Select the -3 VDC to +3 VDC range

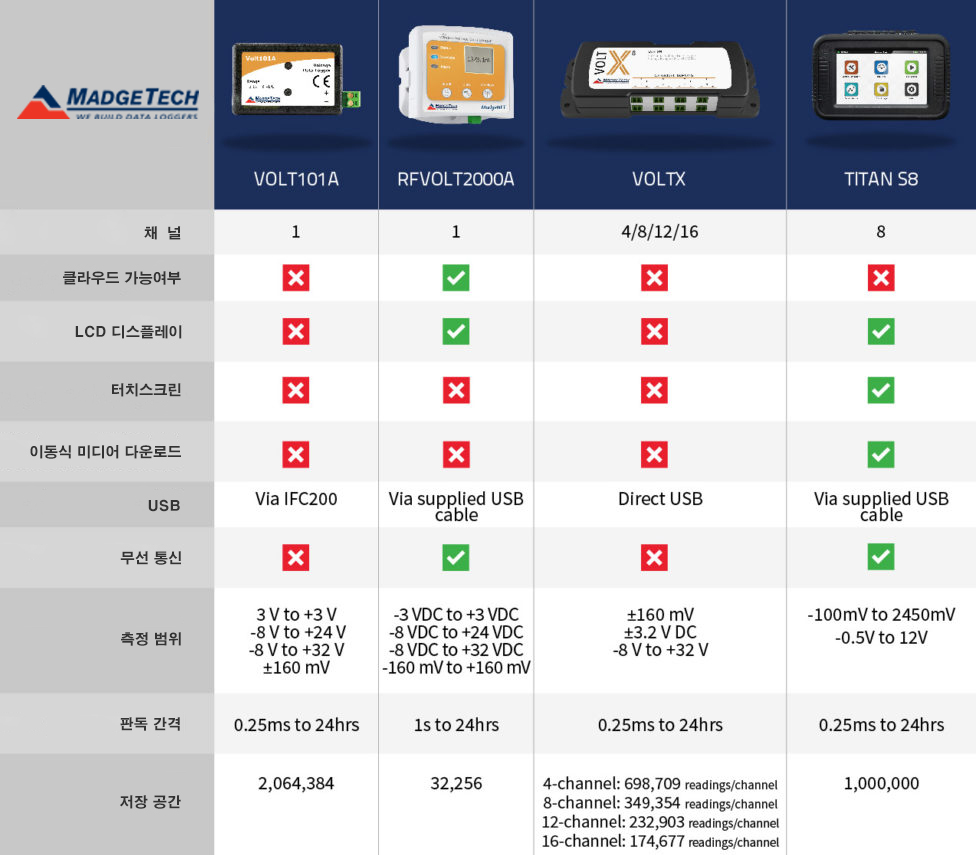pyautogui.click(x=456, y=615)
